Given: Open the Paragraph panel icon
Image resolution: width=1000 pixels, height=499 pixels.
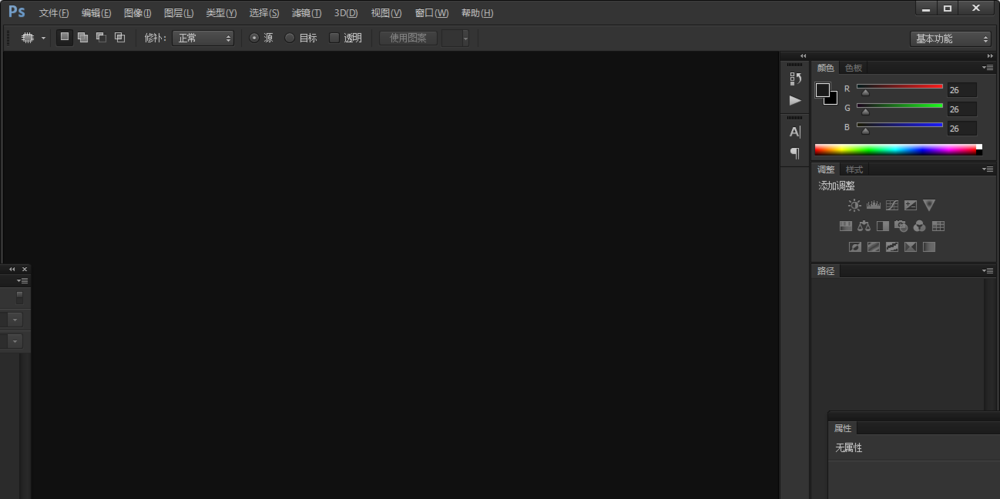Looking at the screenshot, I should point(795,153).
